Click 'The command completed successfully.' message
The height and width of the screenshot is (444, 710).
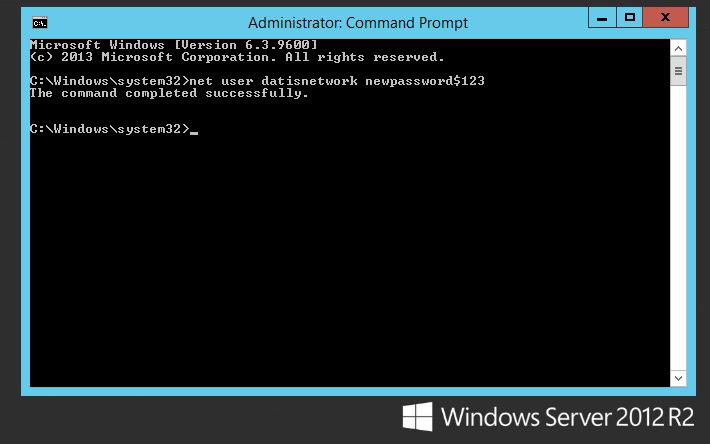coord(169,93)
